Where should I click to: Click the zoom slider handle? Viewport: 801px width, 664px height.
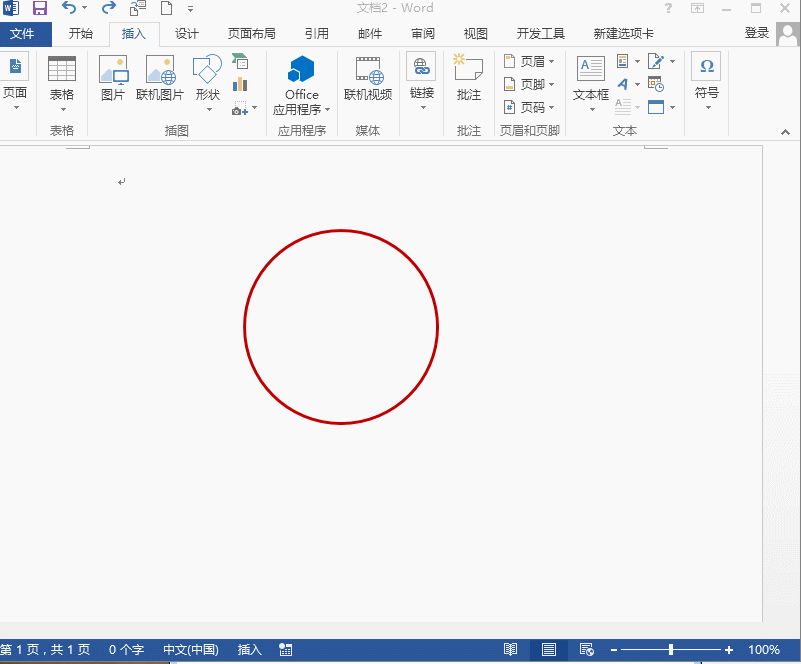coord(671,650)
